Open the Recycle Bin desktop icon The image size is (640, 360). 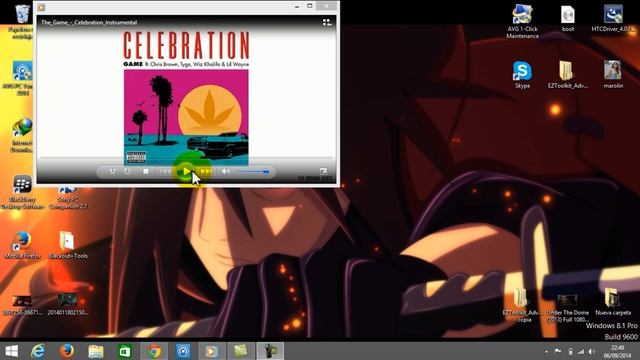pyautogui.click(x=22, y=22)
